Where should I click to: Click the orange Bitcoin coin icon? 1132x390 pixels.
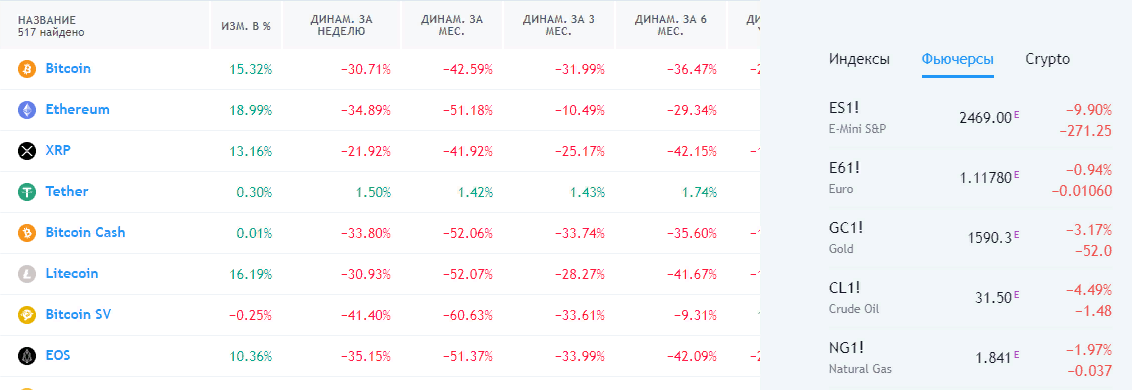coord(27,69)
